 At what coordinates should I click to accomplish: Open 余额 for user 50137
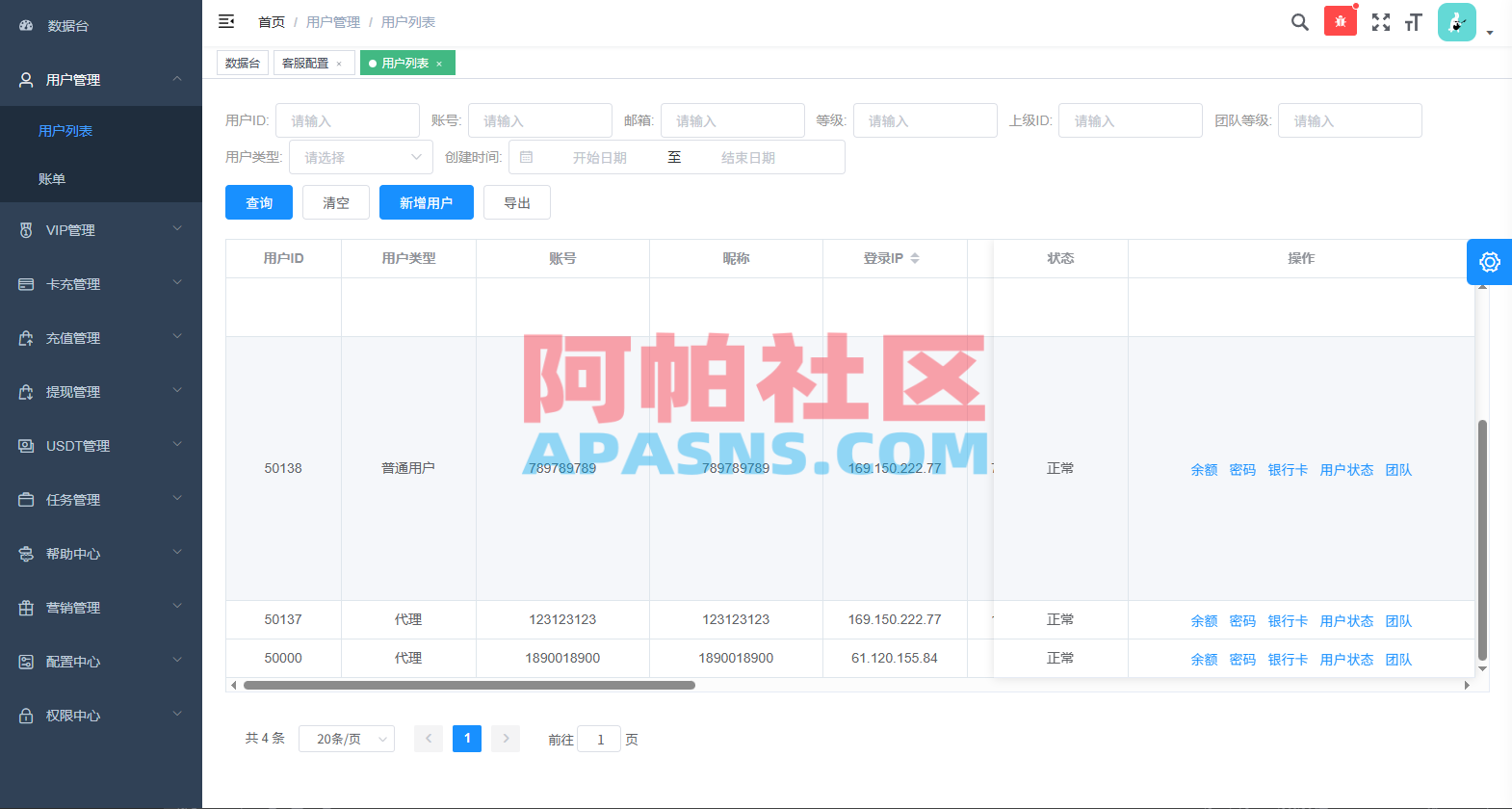coord(1204,621)
